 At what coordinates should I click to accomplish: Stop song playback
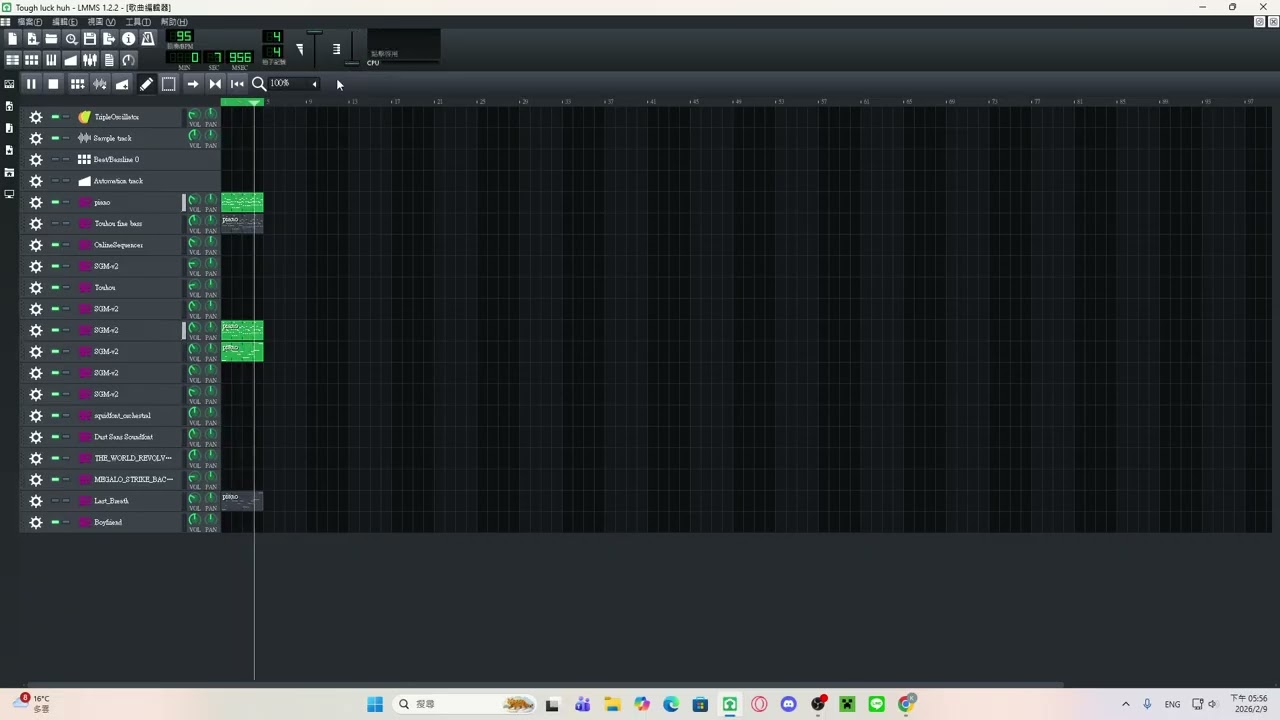[x=53, y=84]
